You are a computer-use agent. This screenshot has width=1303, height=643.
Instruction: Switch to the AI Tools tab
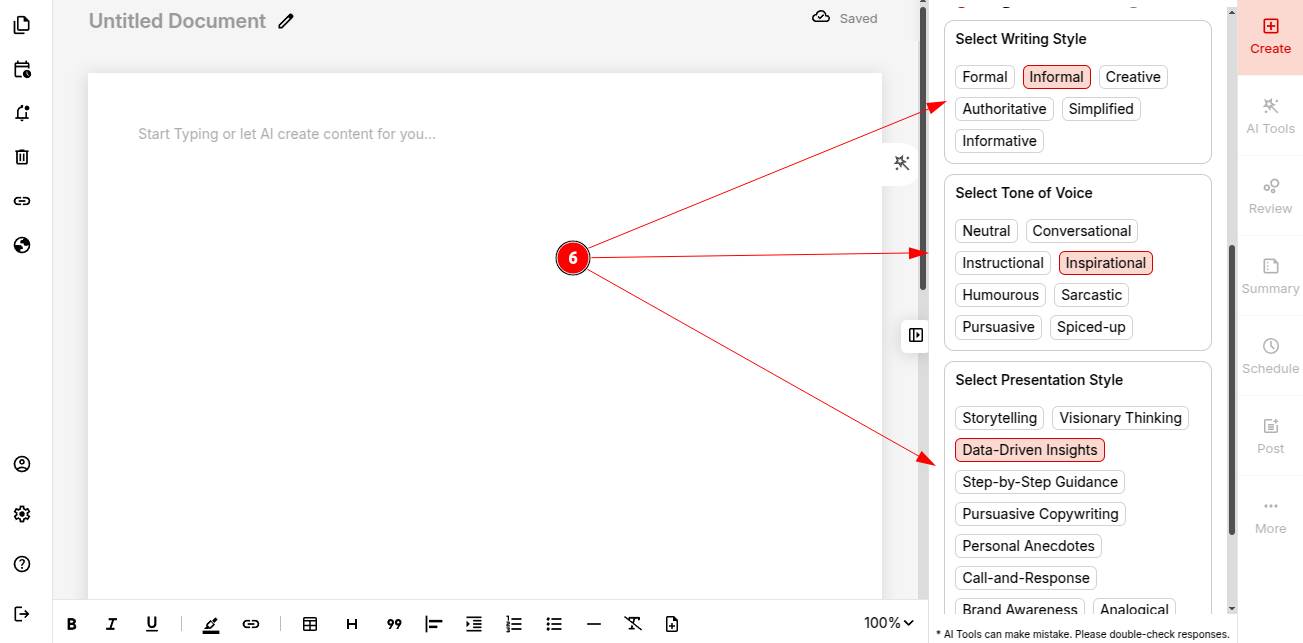[x=1270, y=116]
